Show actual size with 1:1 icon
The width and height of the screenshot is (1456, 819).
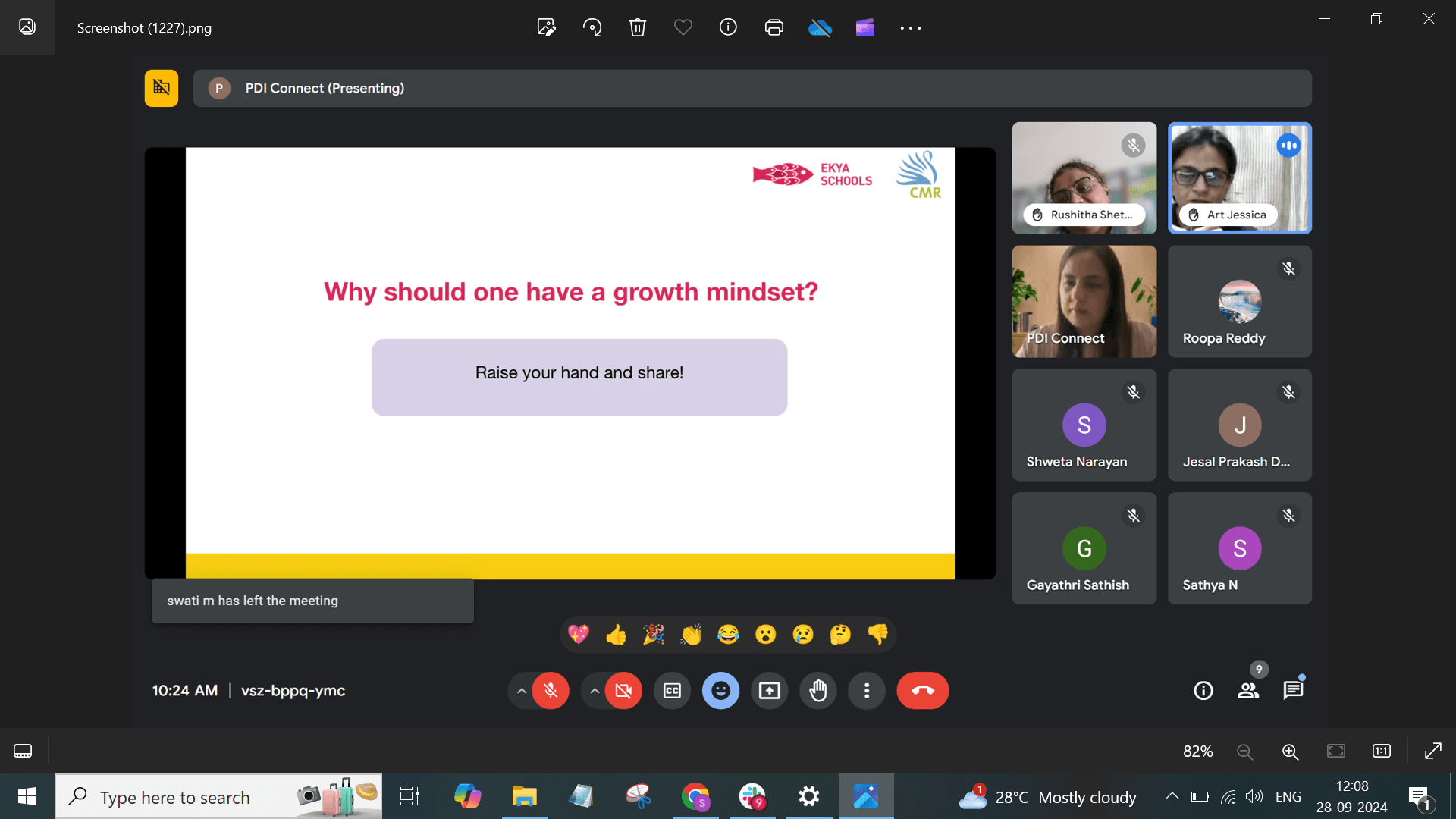pyautogui.click(x=1382, y=751)
